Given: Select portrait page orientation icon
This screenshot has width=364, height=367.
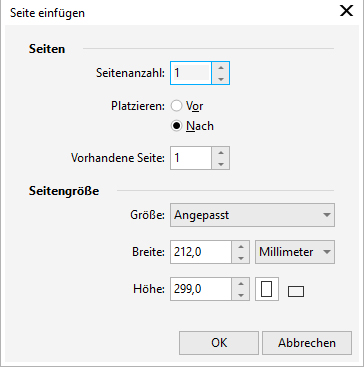Looking at the screenshot, I should [267, 289].
